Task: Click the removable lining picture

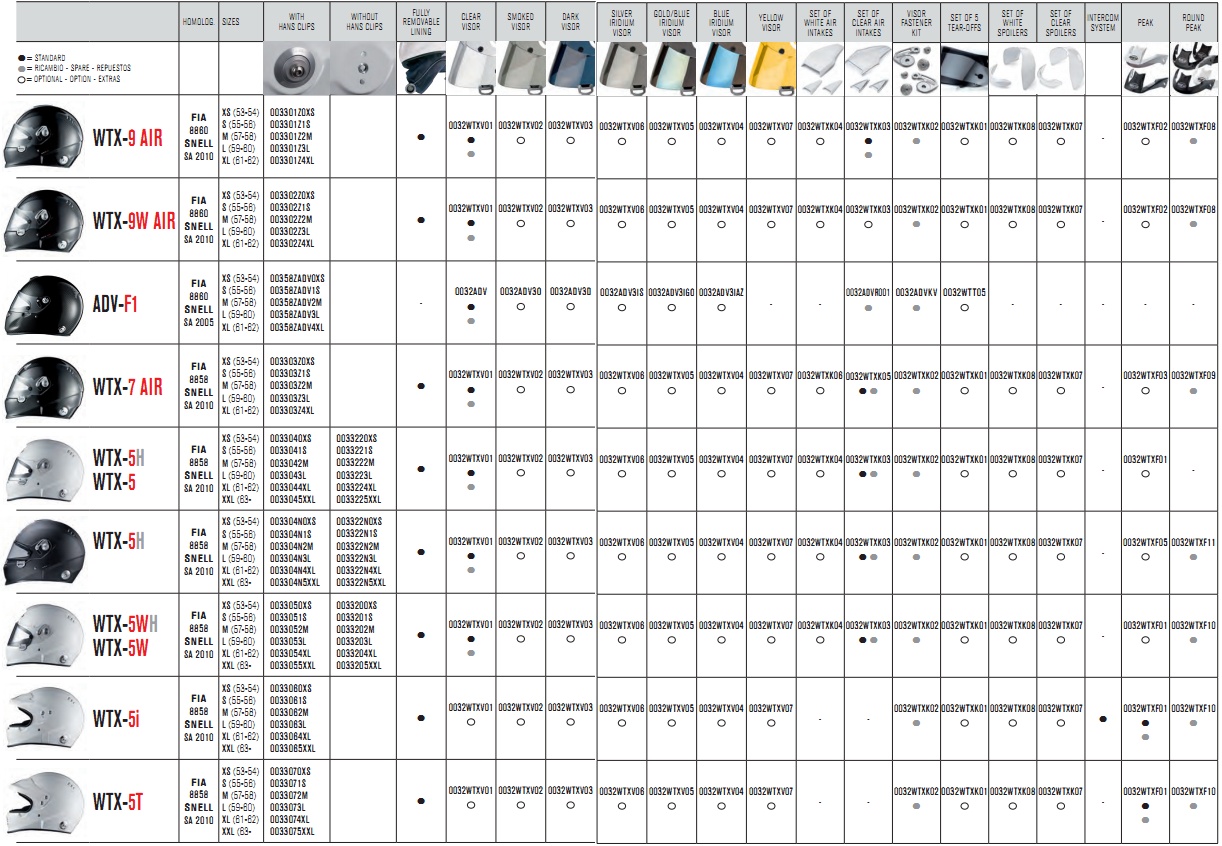Action: (421, 69)
